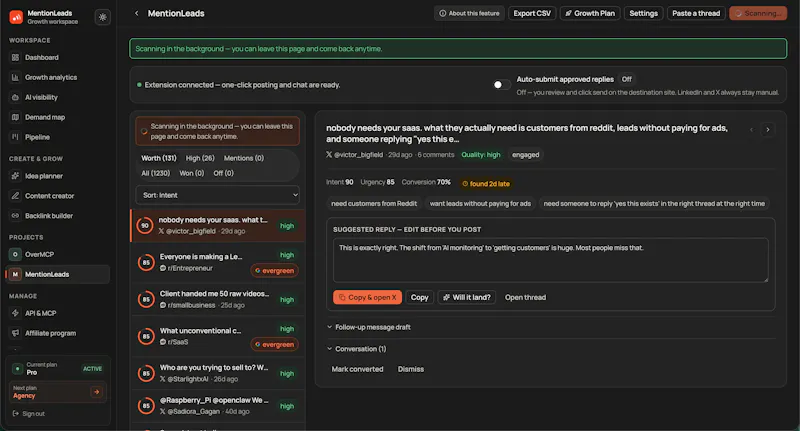This screenshot has width=800, height=431.
Task: Click the Pipeline icon
Action: (15, 137)
